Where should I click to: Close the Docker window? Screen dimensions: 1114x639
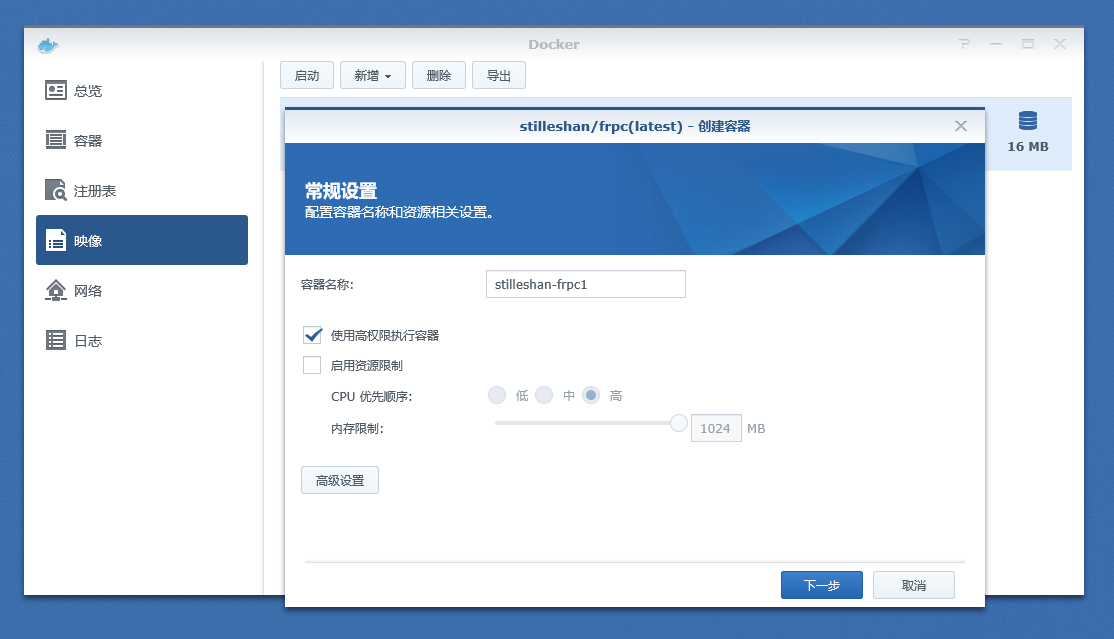pyautogui.click(x=1060, y=44)
